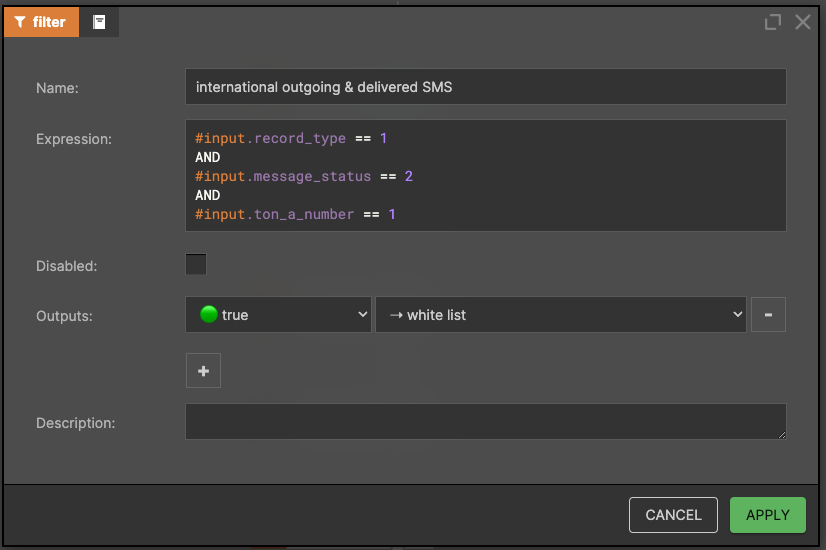Maximize the filter dialog window

773,22
